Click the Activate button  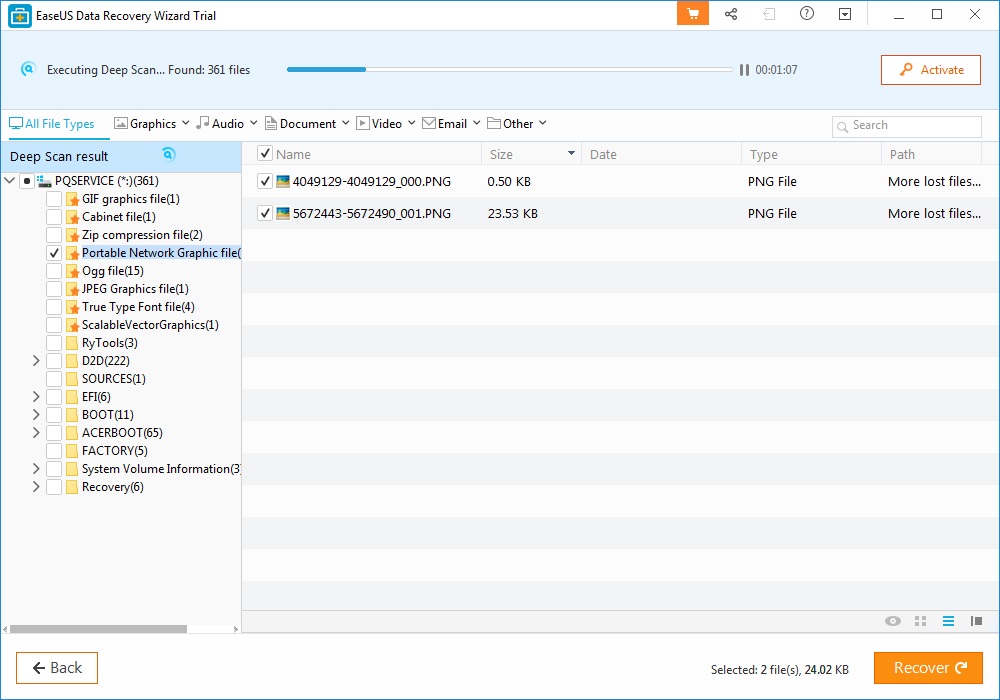click(x=930, y=69)
